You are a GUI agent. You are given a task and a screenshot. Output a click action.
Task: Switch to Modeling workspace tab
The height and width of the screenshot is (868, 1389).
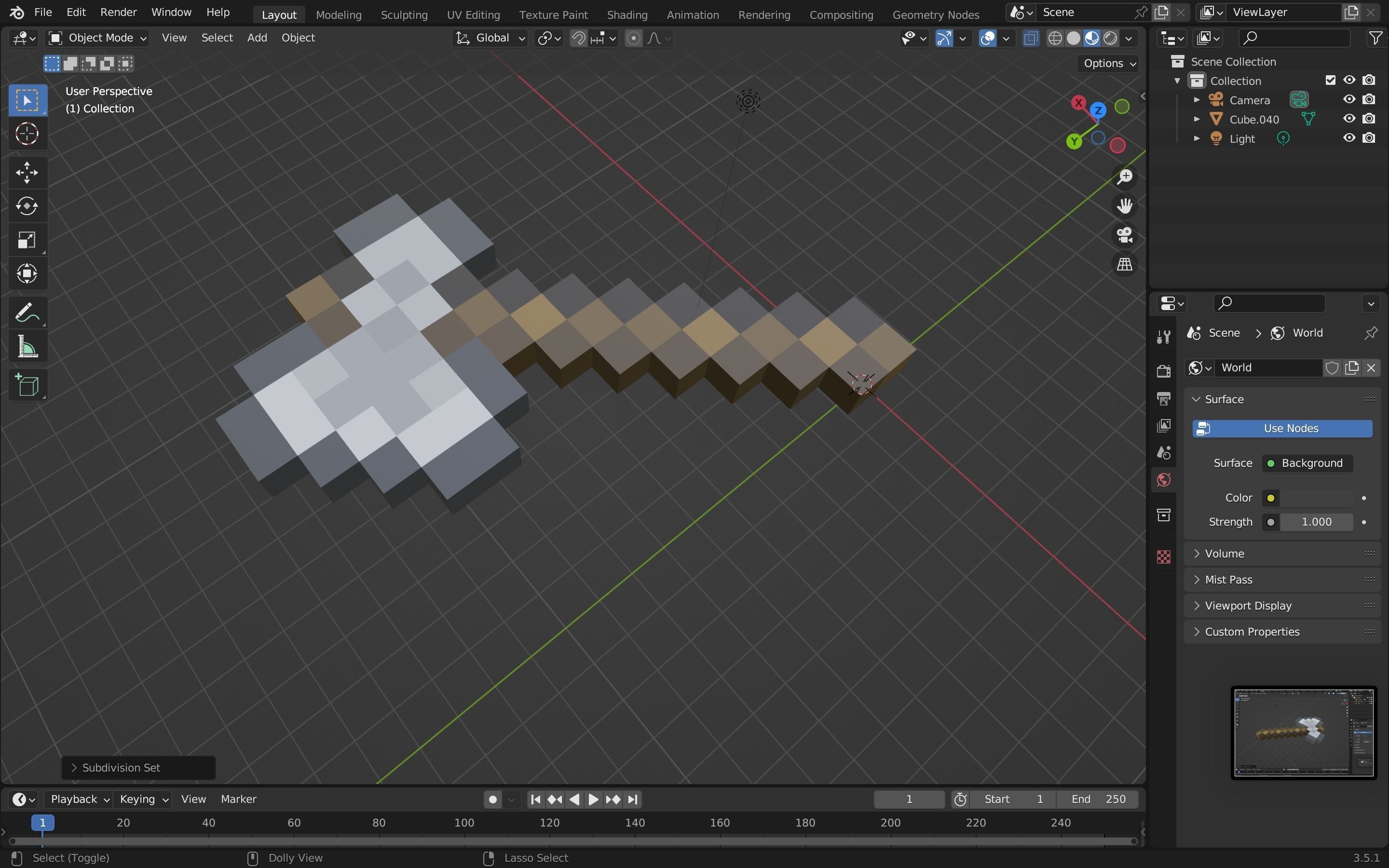pos(339,14)
